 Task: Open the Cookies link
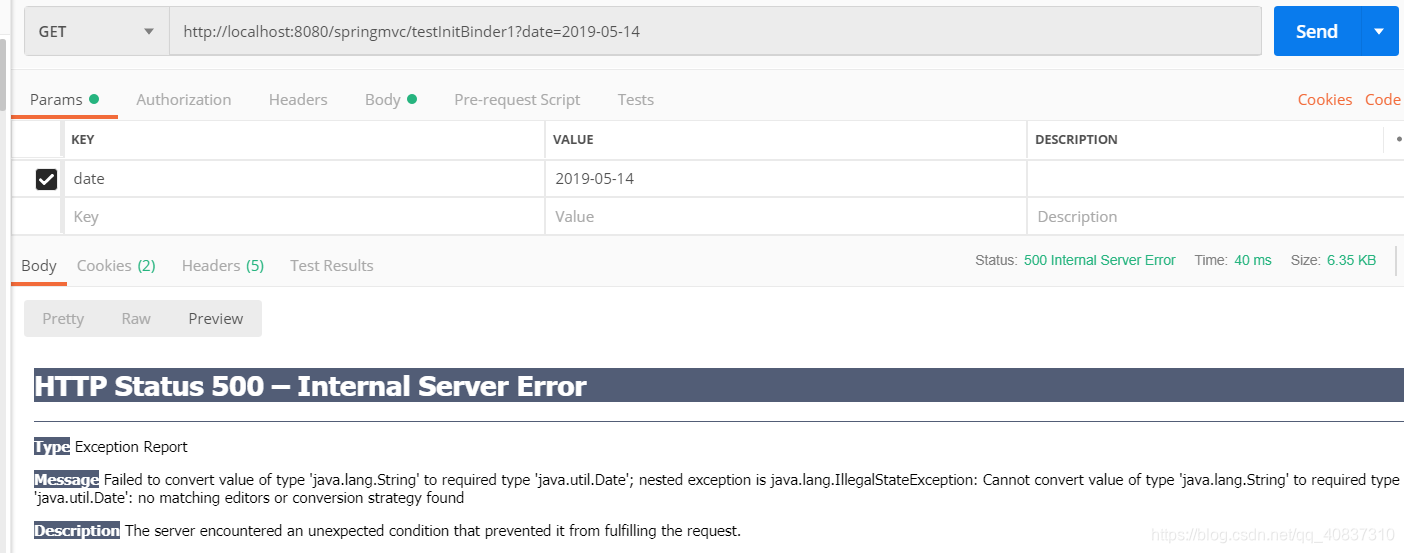pyautogui.click(x=1325, y=99)
